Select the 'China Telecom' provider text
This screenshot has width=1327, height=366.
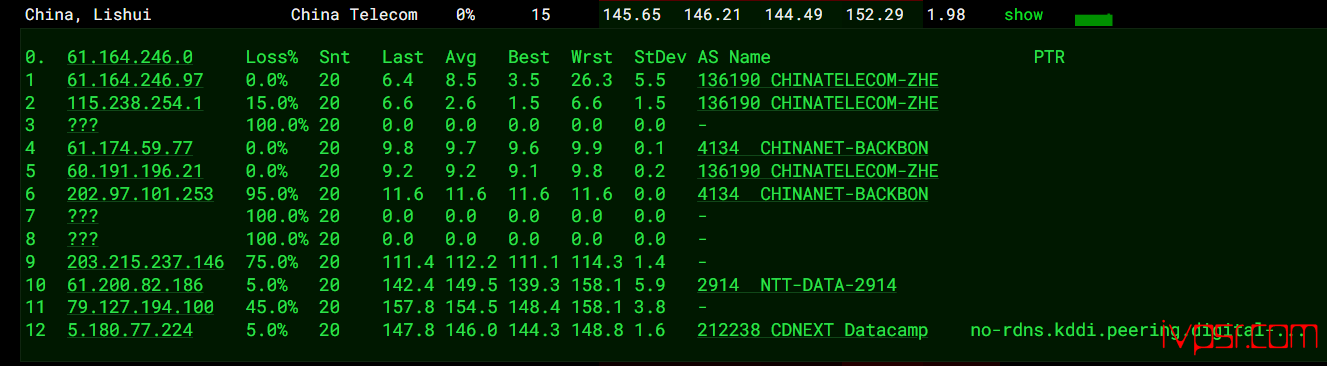[354, 15]
